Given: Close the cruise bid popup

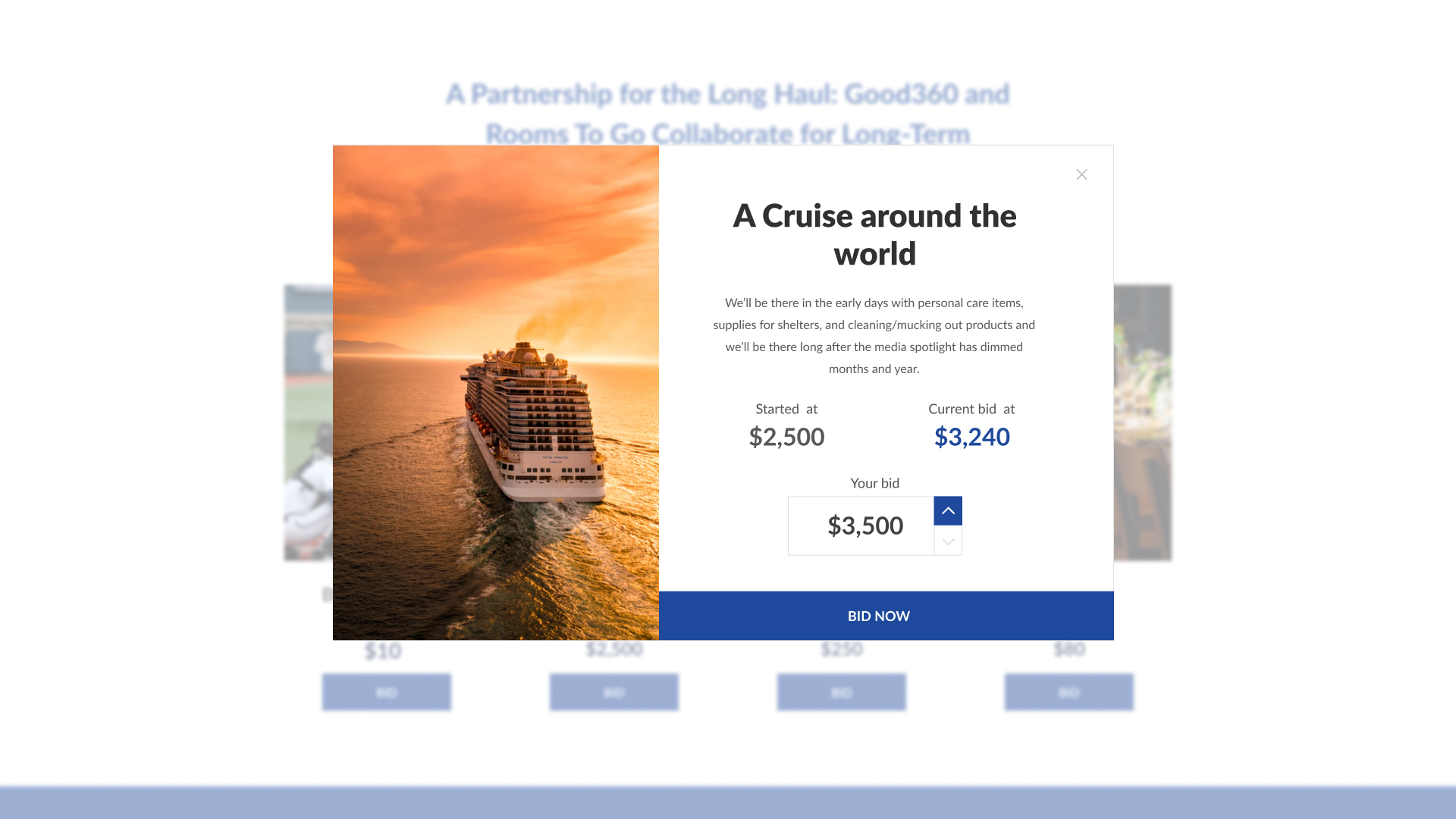Looking at the screenshot, I should pos(1081,174).
